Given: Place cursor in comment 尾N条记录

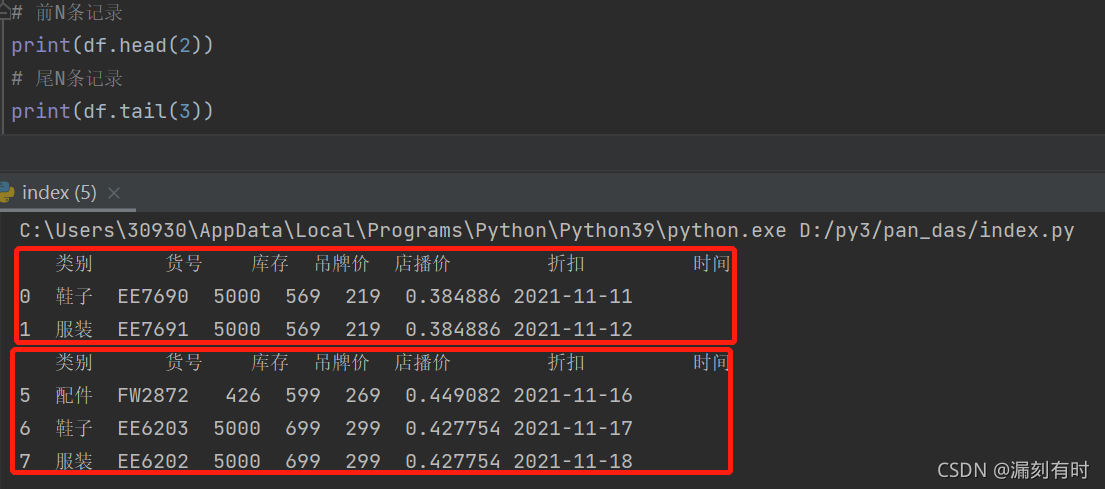Looking at the screenshot, I should pos(67,79).
